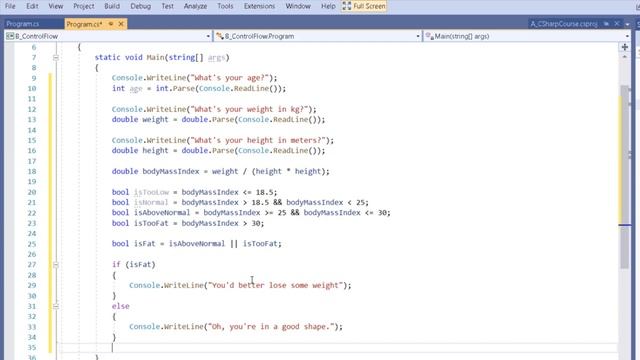This screenshot has width=640, height=360.
Task: Open the Test menu
Action: point(167,6)
